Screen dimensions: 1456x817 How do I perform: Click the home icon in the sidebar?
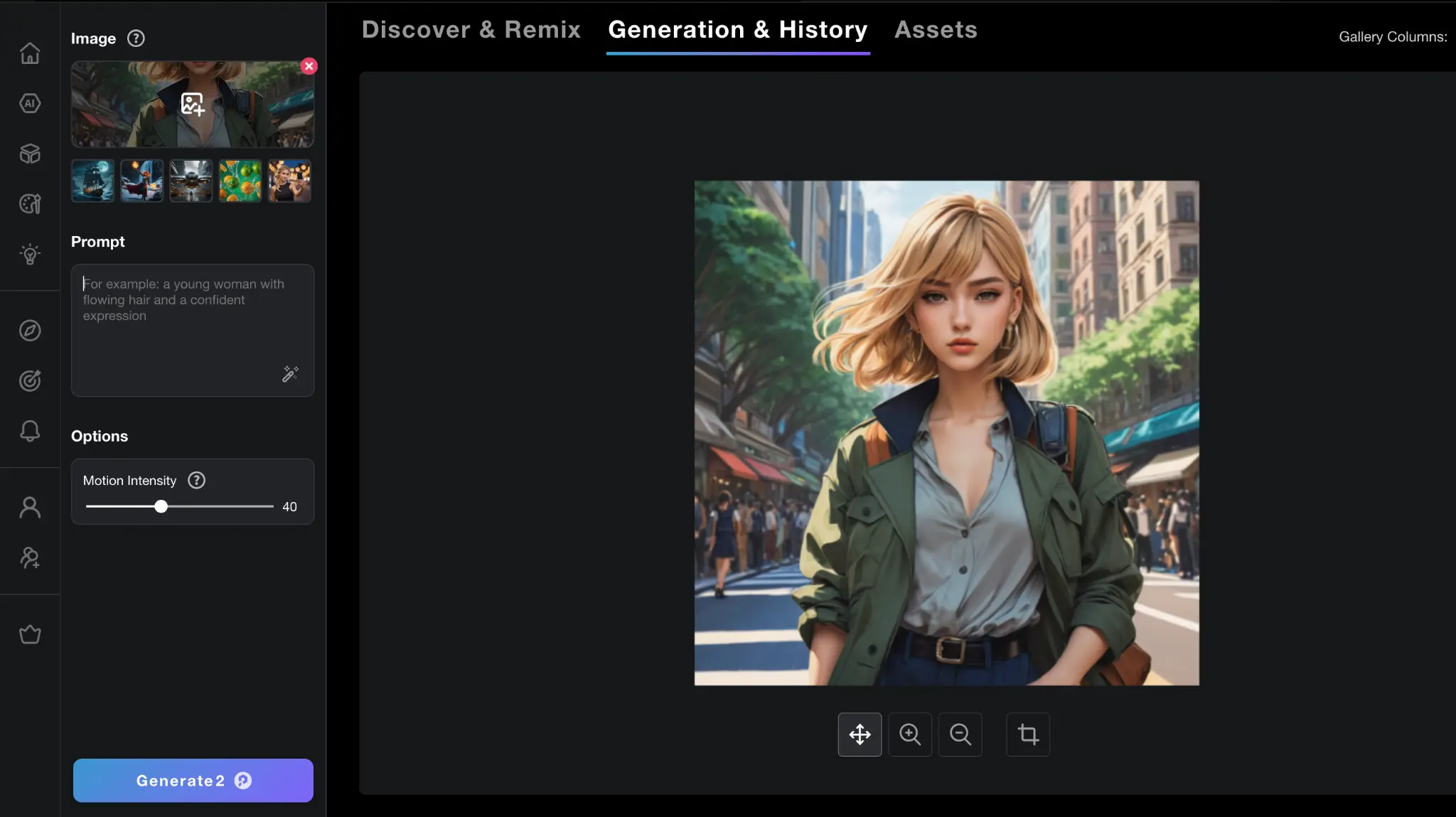pyautogui.click(x=30, y=53)
